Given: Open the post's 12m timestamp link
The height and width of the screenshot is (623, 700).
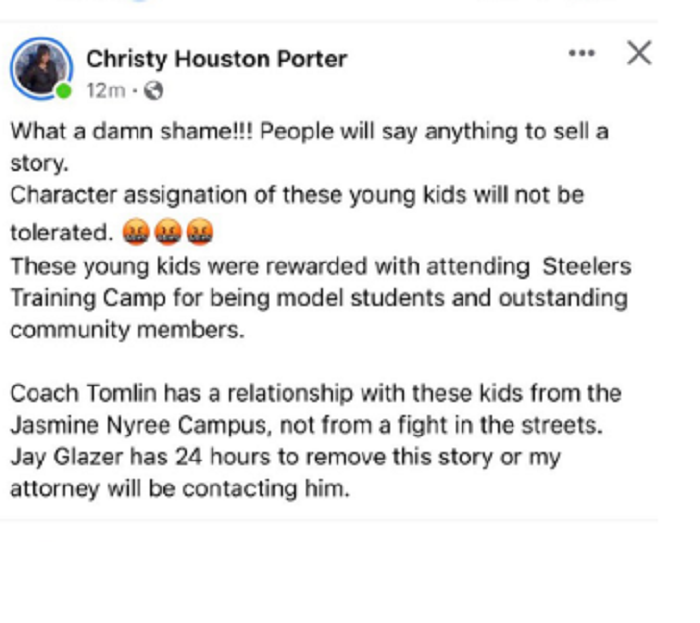Looking at the screenshot, I should pos(105,91).
